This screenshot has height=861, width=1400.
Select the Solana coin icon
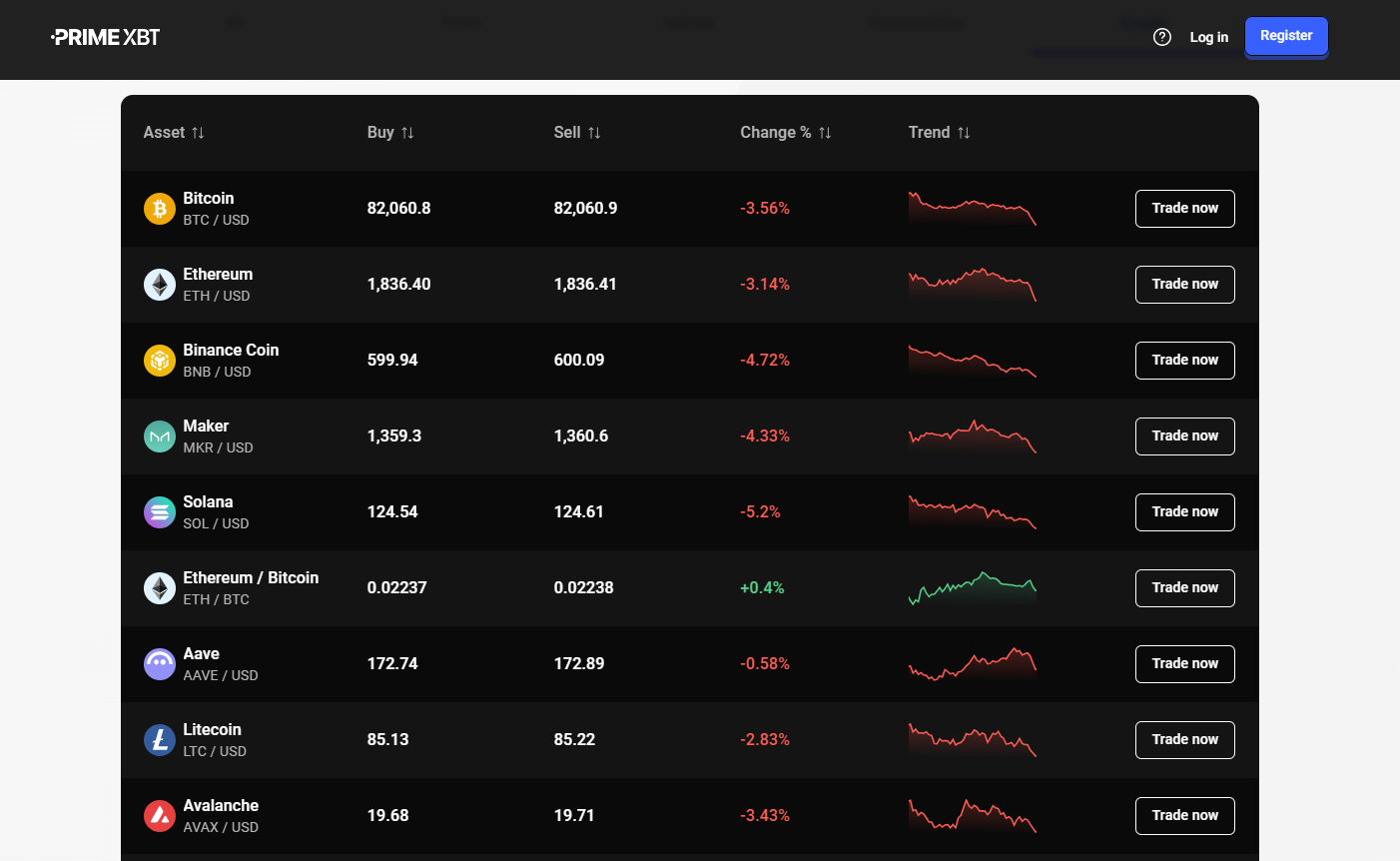click(x=159, y=511)
